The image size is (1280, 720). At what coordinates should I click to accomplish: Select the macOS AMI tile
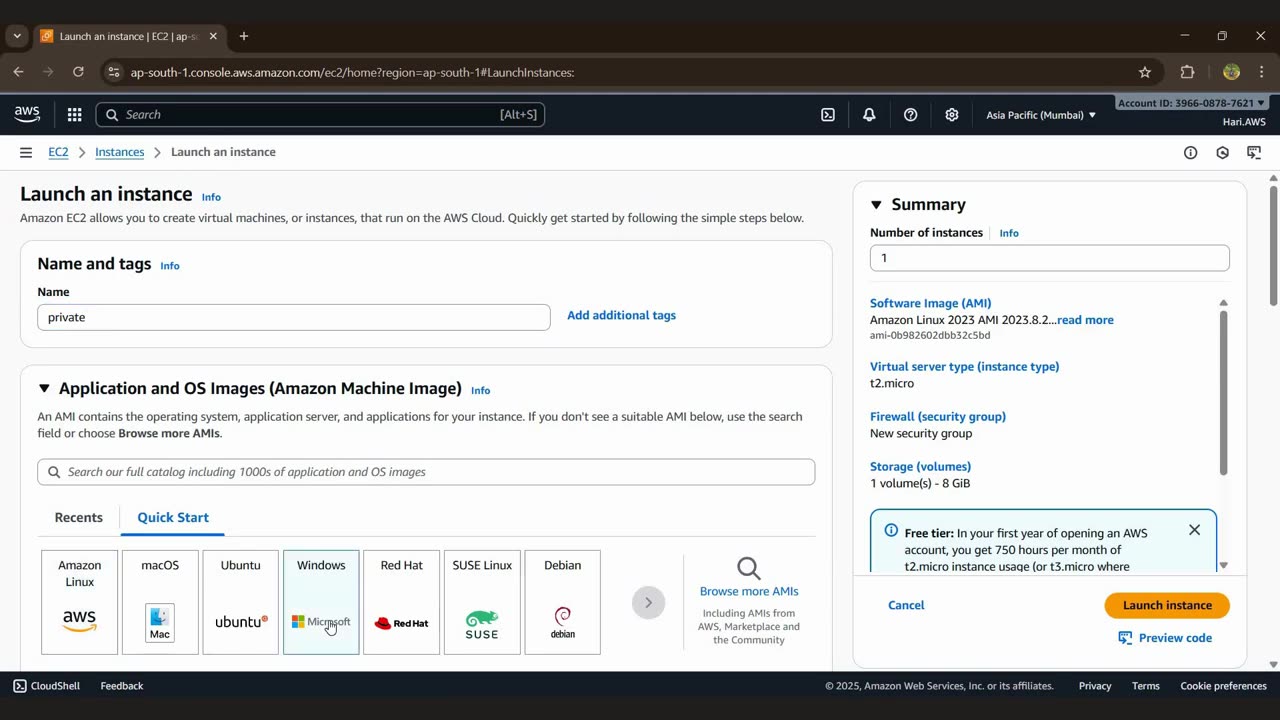(x=160, y=602)
